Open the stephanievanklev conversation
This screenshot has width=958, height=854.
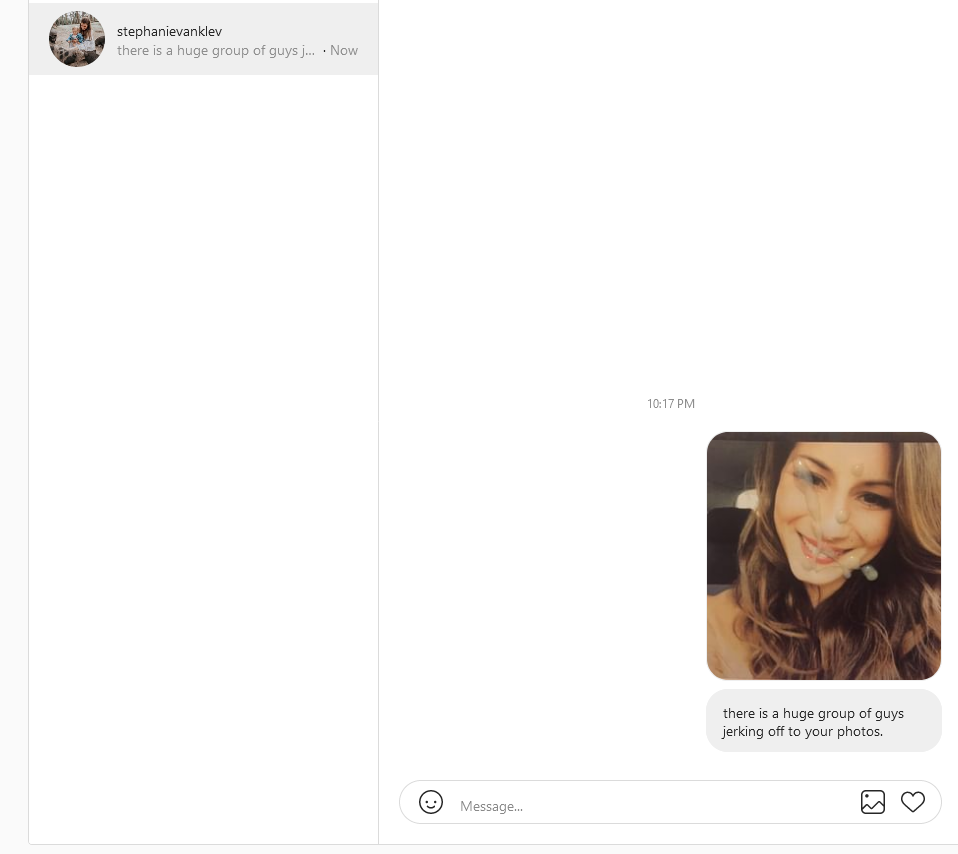203,39
